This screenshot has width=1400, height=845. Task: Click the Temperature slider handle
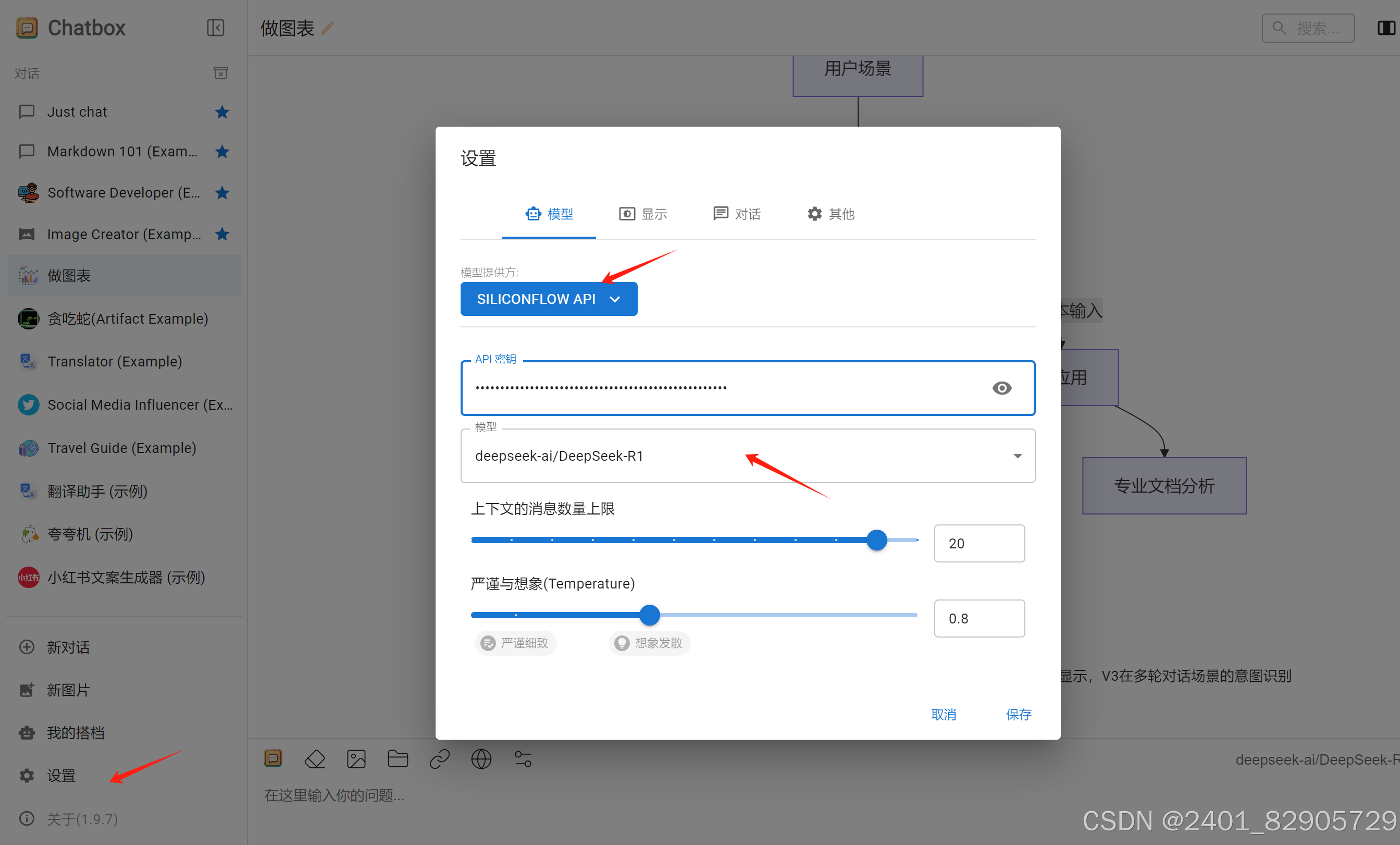[649, 615]
